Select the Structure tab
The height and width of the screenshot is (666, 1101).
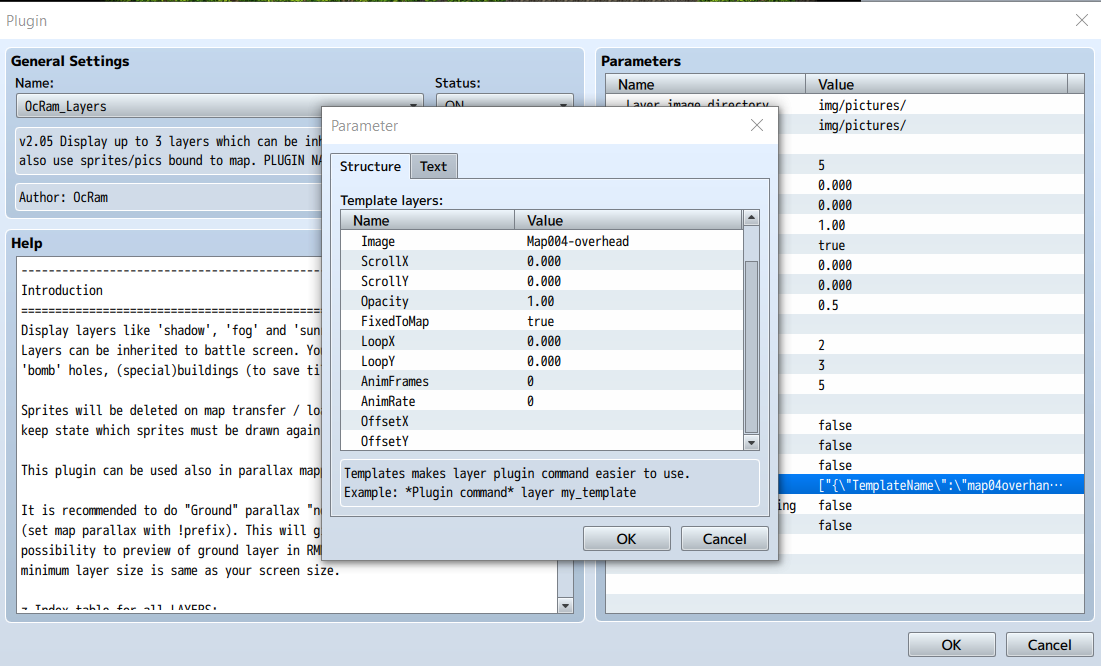[x=370, y=166]
